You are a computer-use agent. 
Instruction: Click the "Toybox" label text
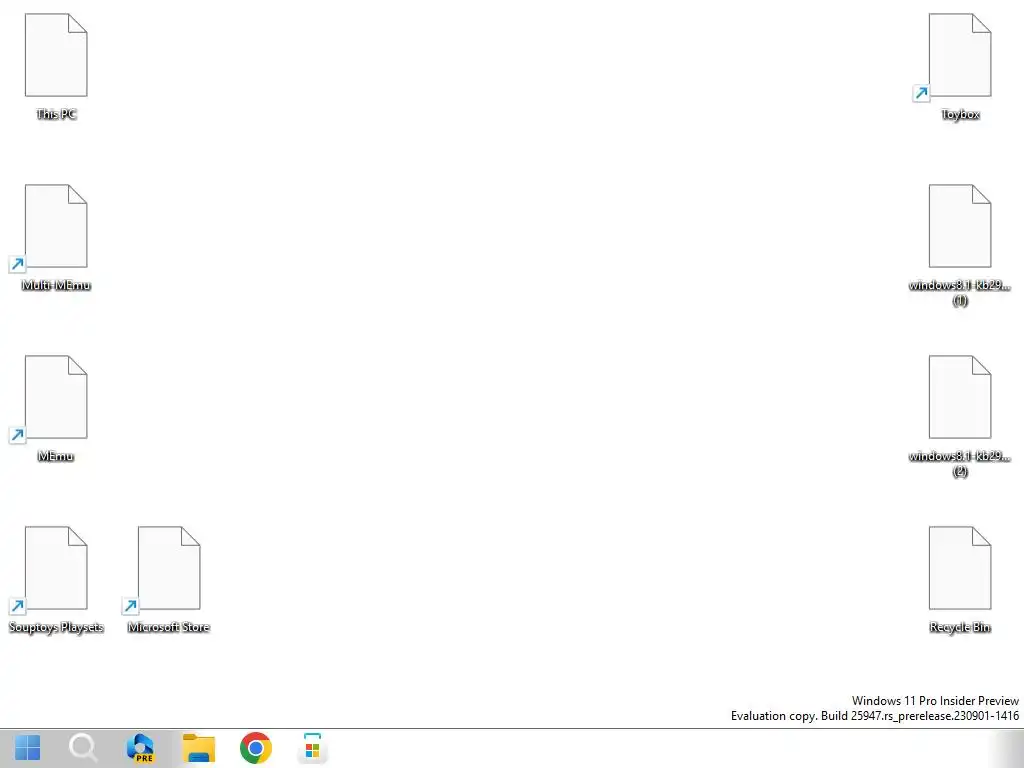click(x=960, y=114)
